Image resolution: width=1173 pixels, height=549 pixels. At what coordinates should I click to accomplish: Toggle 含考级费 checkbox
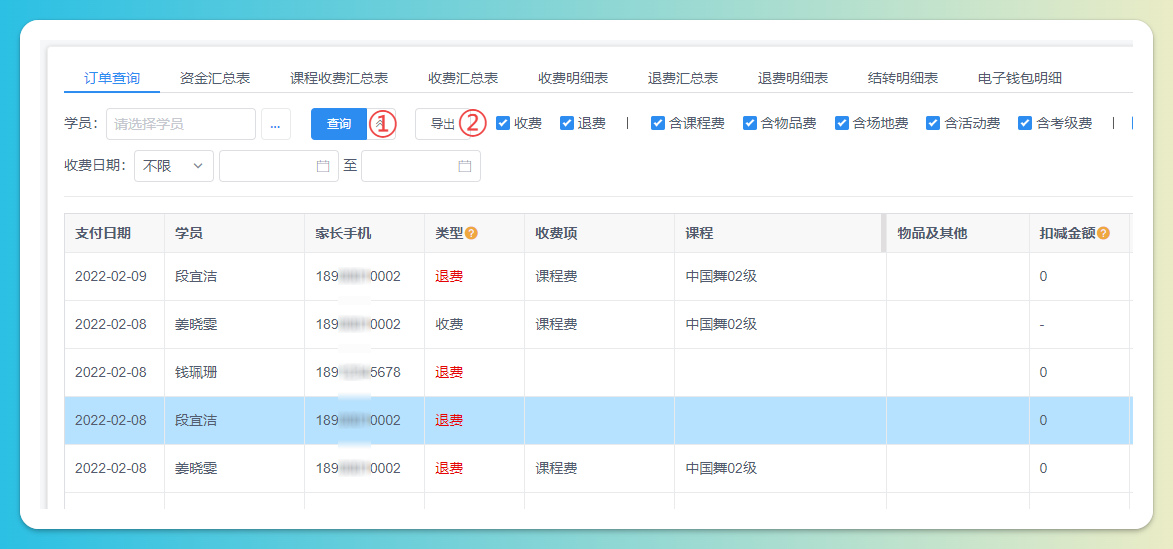[1025, 123]
